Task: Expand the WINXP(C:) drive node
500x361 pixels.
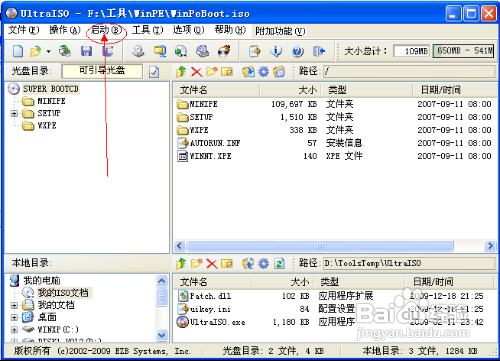Action: pyautogui.click(x=14, y=330)
